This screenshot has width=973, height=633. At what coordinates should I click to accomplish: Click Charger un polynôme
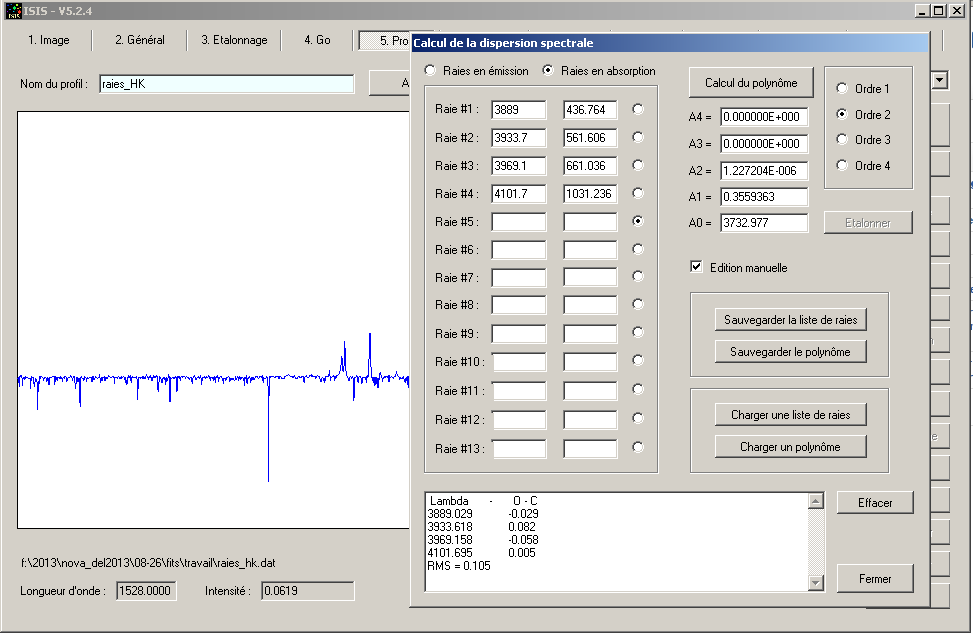789,446
